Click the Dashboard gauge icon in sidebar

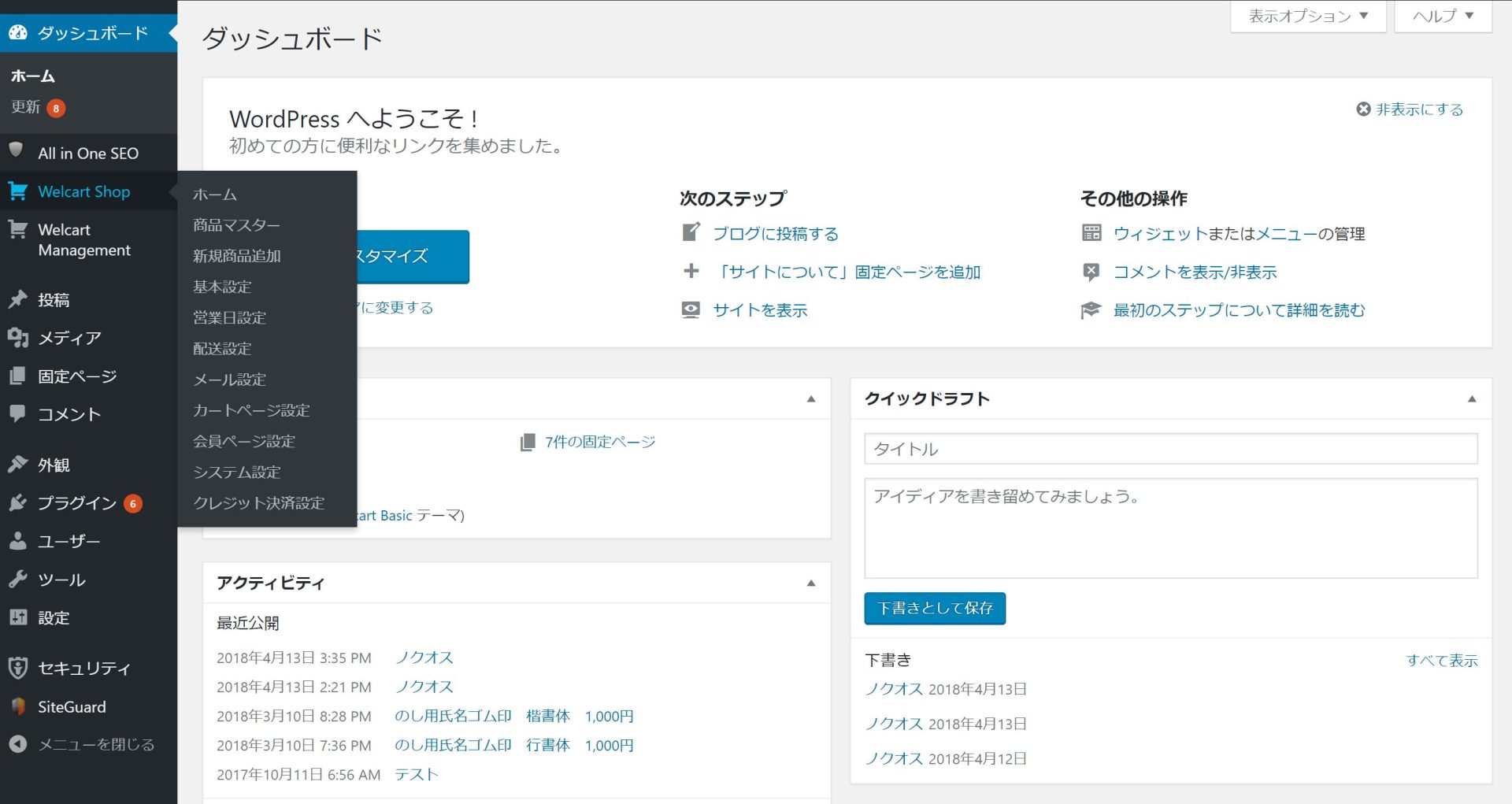coord(17,32)
